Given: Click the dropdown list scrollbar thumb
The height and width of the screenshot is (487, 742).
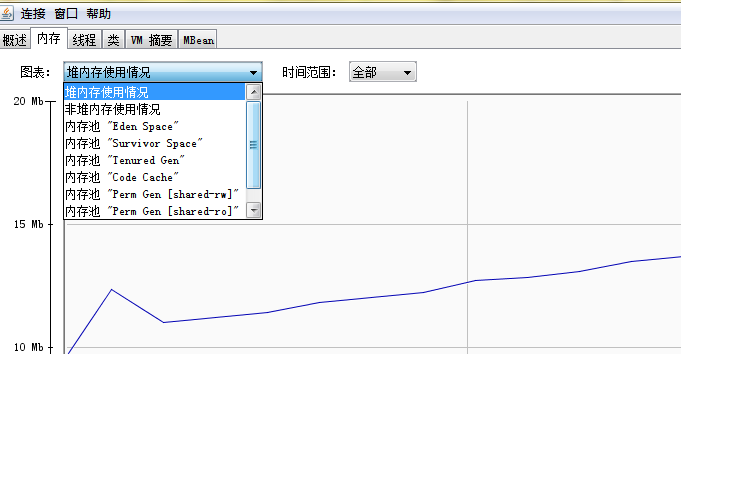Looking at the screenshot, I should [254, 145].
